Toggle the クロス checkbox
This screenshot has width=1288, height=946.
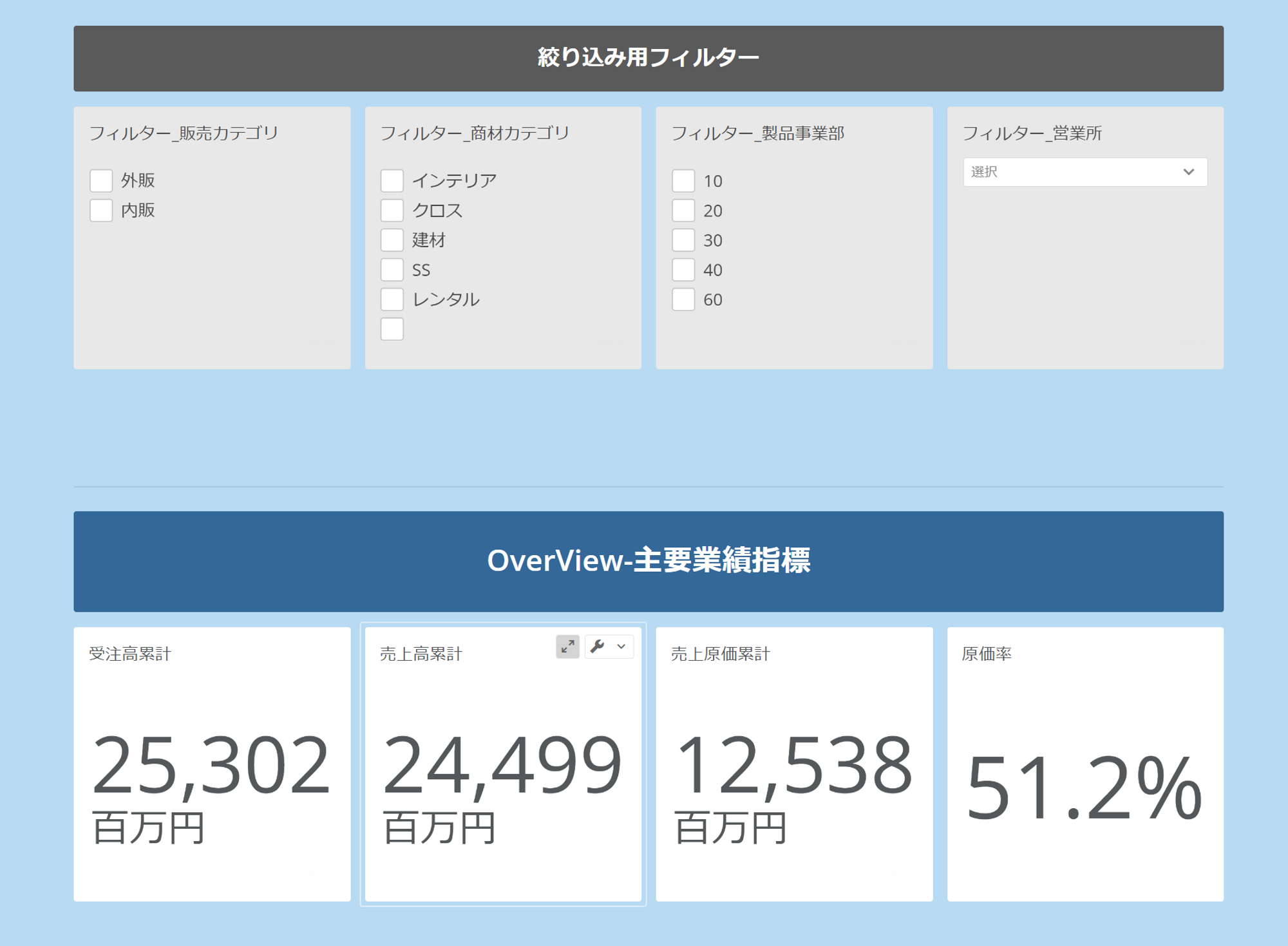coord(392,210)
